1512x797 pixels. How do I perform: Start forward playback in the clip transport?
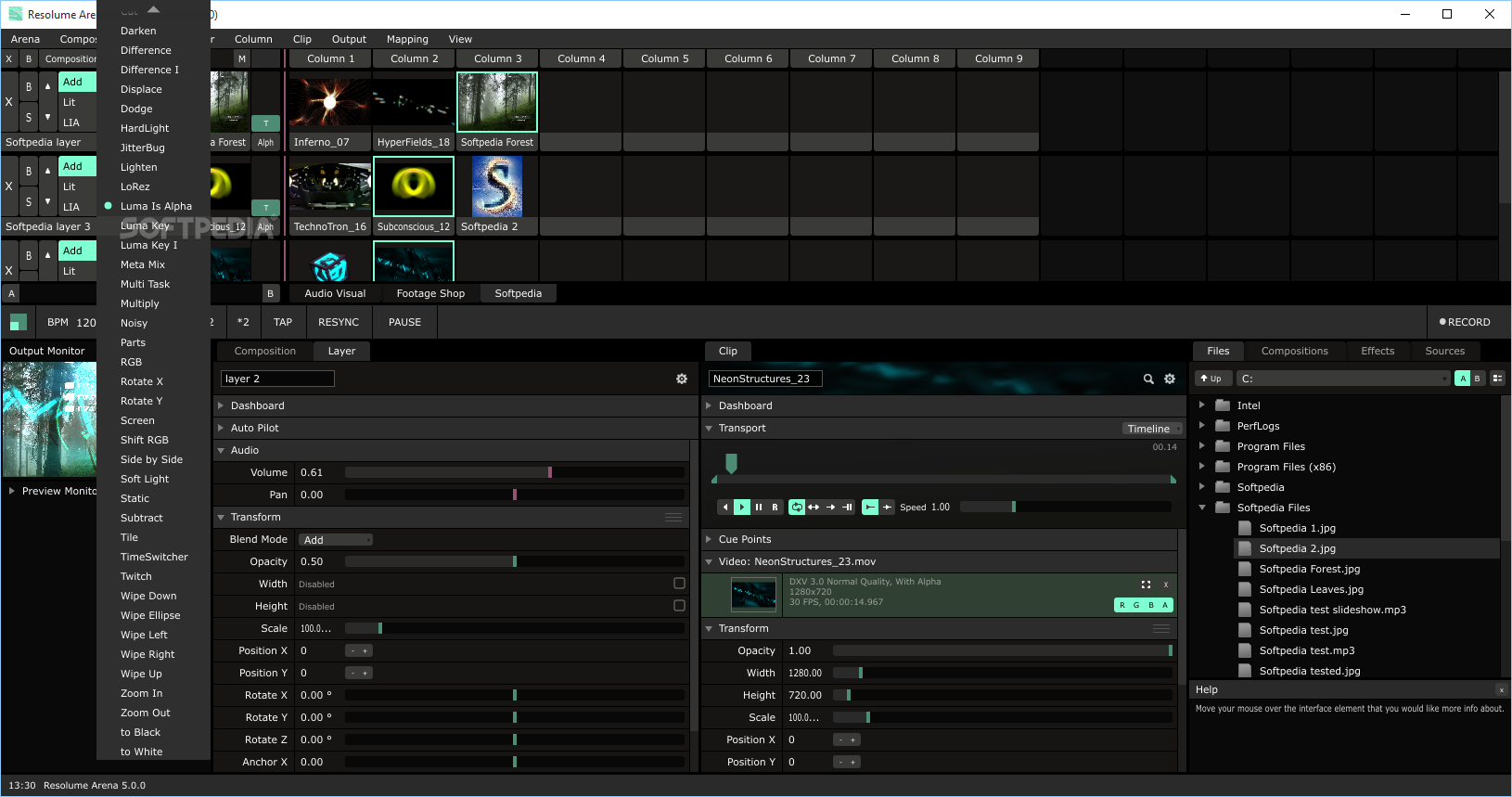(742, 507)
